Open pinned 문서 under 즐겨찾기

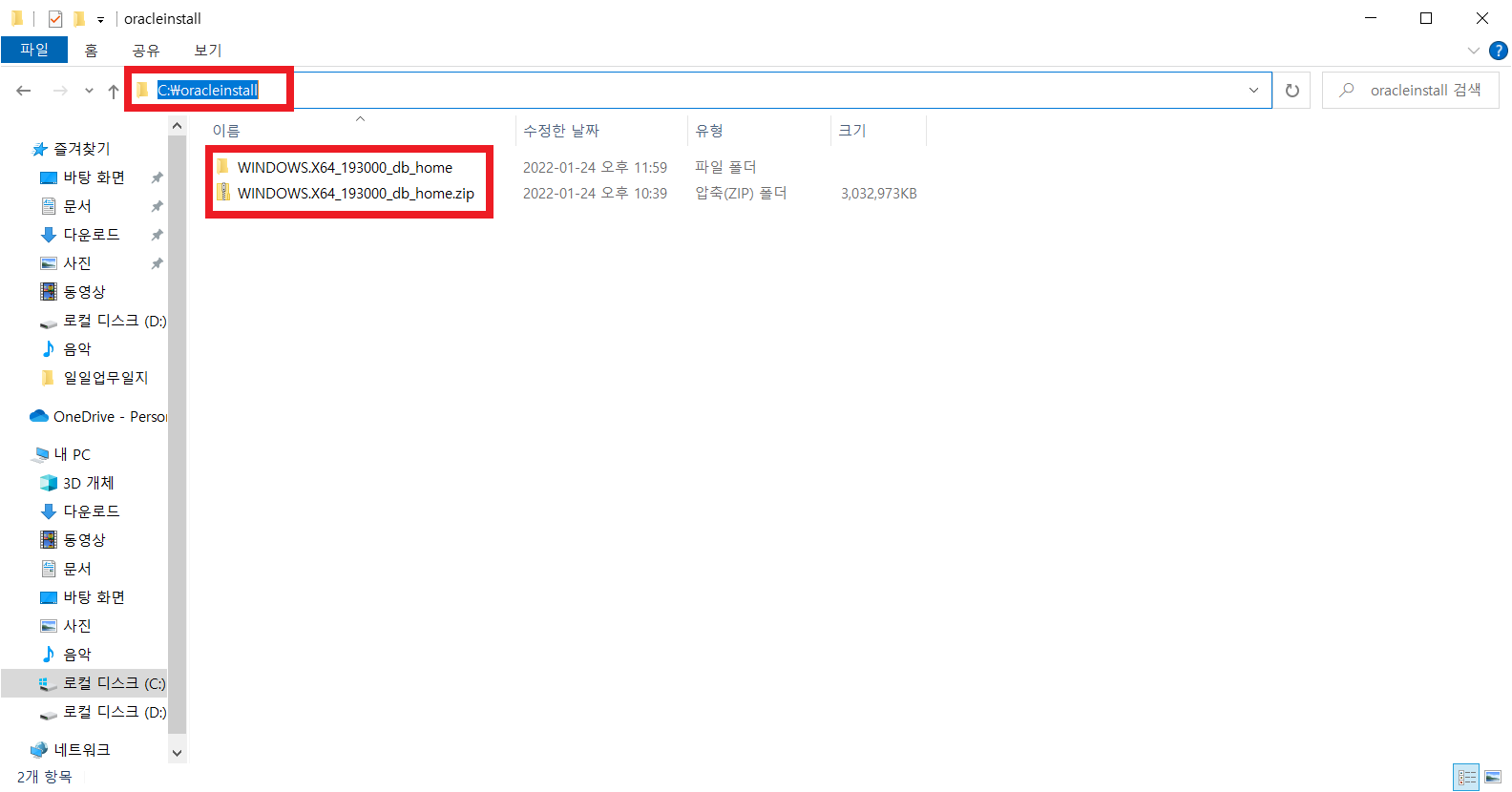click(76, 206)
